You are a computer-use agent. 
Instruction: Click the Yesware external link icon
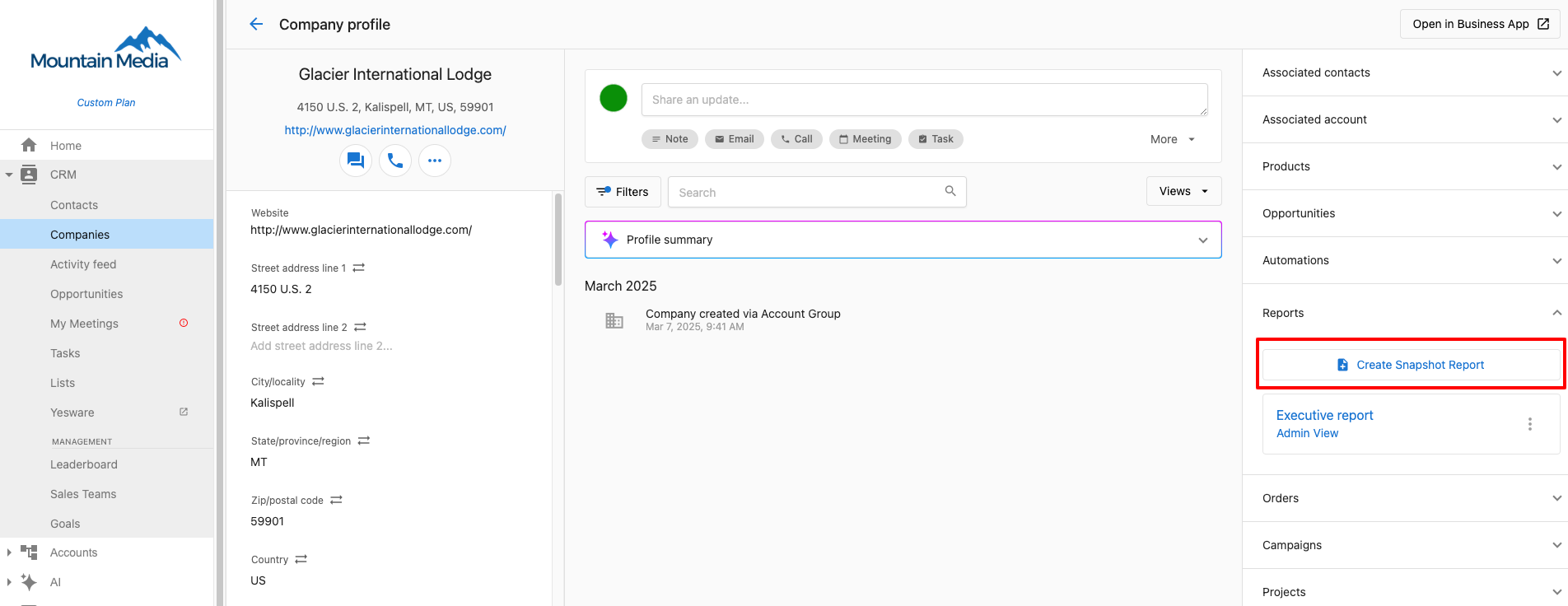point(184,412)
